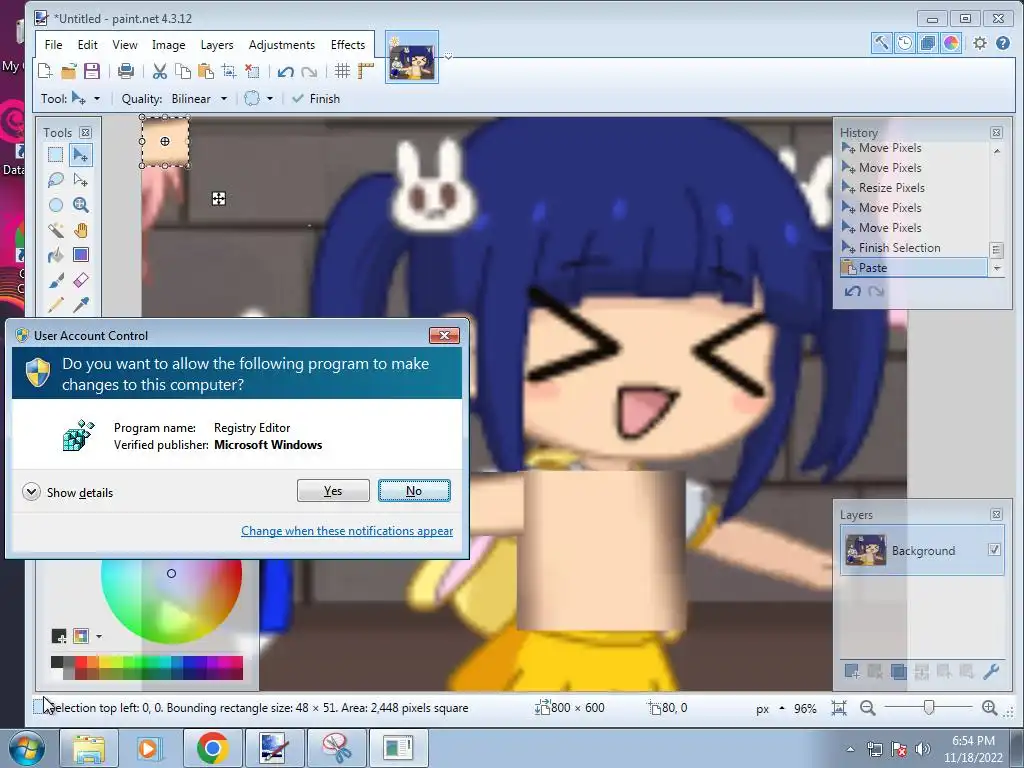Open the Image menu
Image resolution: width=1024 pixels, height=768 pixels.
(x=168, y=44)
